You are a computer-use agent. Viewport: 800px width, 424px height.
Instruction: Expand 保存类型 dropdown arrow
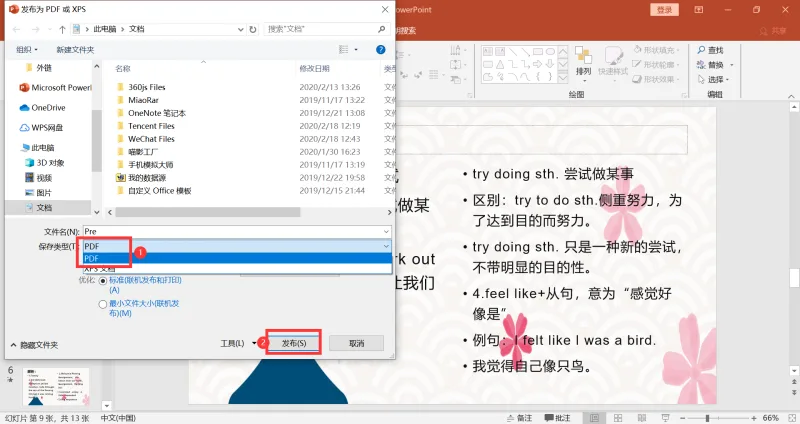tap(386, 246)
